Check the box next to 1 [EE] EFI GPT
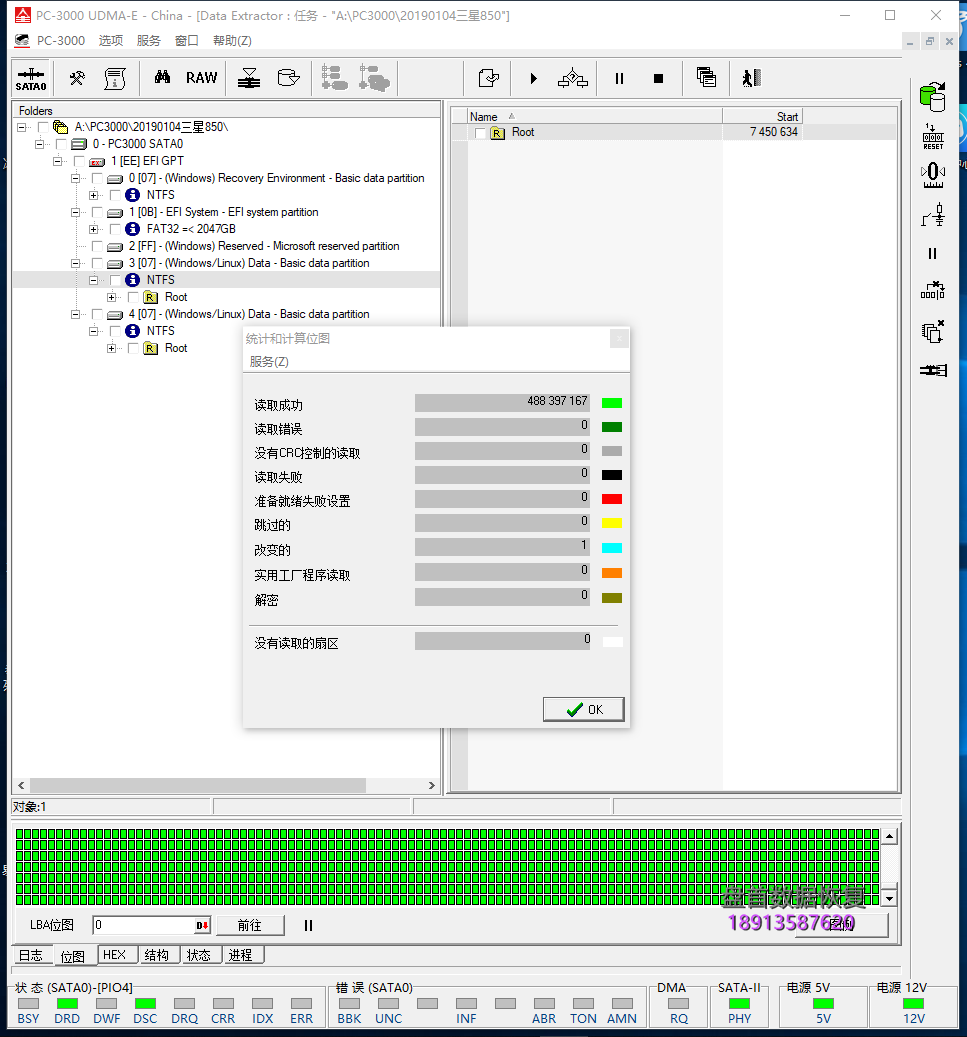Viewport: 967px width, 1037px height. 79,161
